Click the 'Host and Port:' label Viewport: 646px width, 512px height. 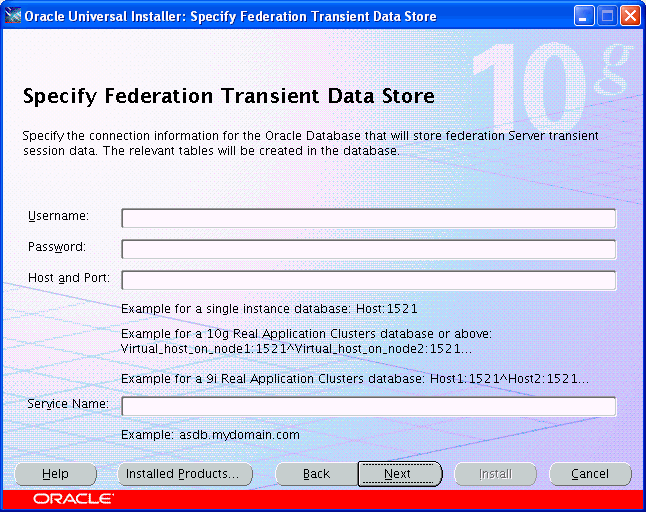coord(69,278)
